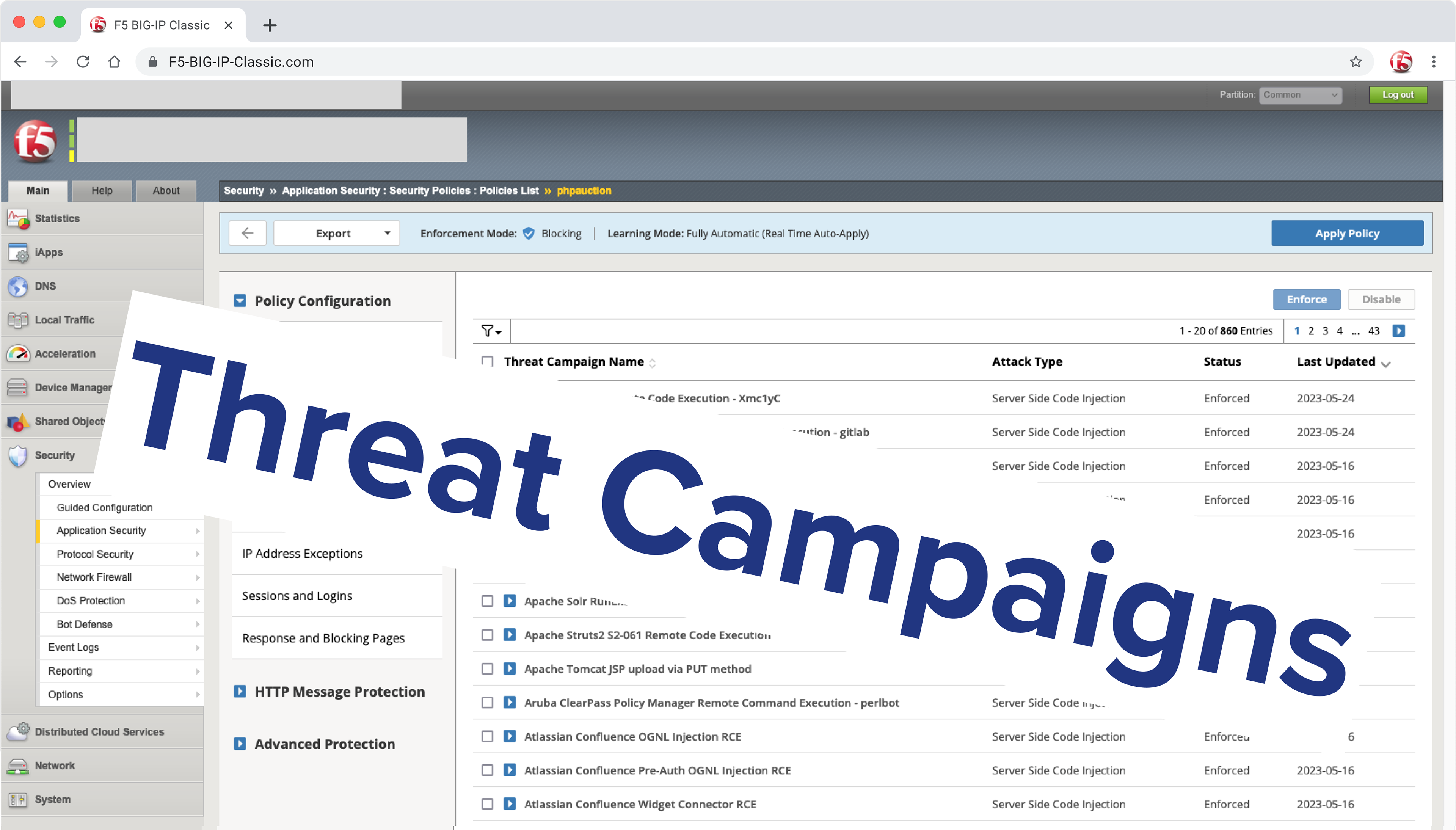Viewport: 1456px width, 830px height.
Task: Open Response and Blocking Pages settings
Action: tap(323, 639)
